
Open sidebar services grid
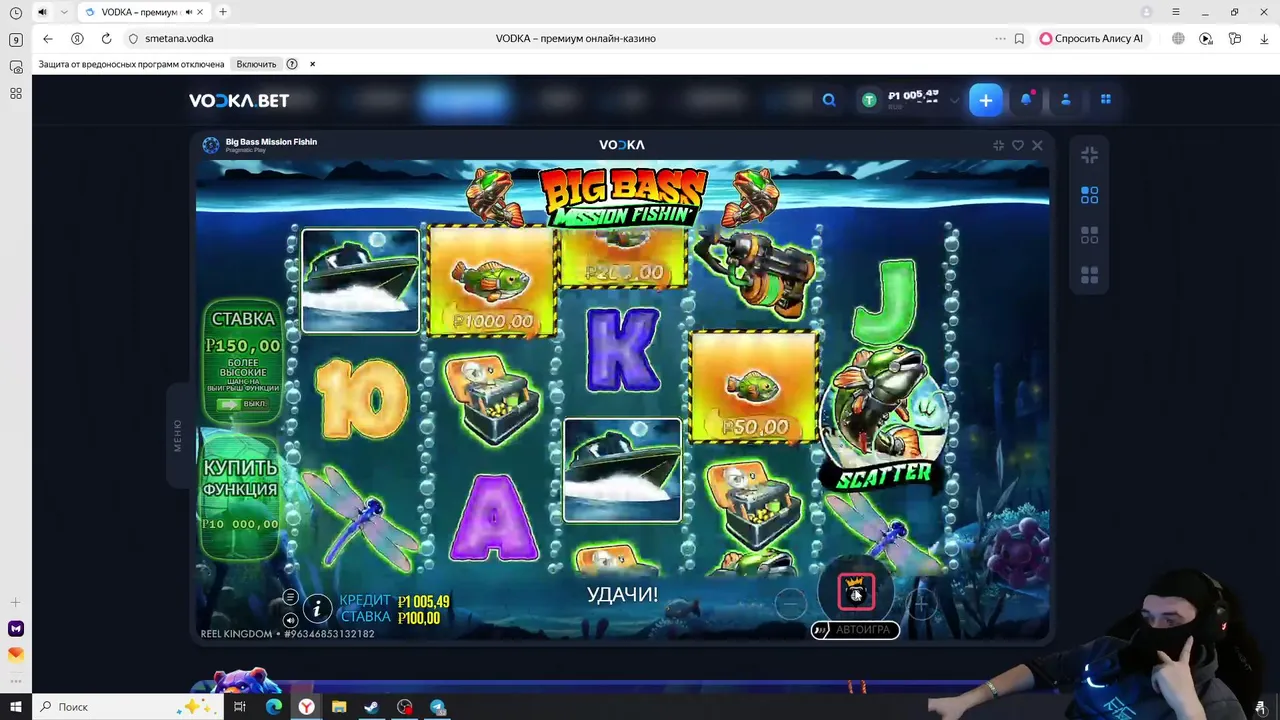[15, 93]
